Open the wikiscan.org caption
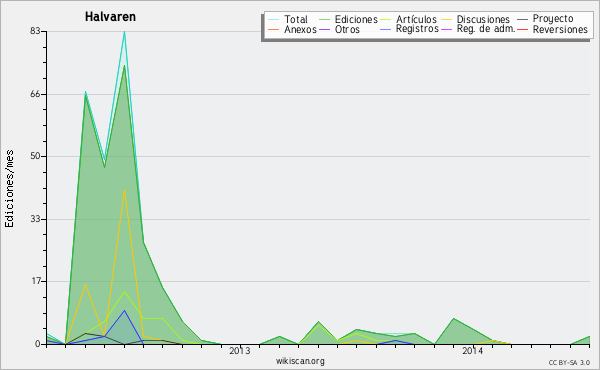The width and height of the screenshot is (600, 370). [300, 361]
